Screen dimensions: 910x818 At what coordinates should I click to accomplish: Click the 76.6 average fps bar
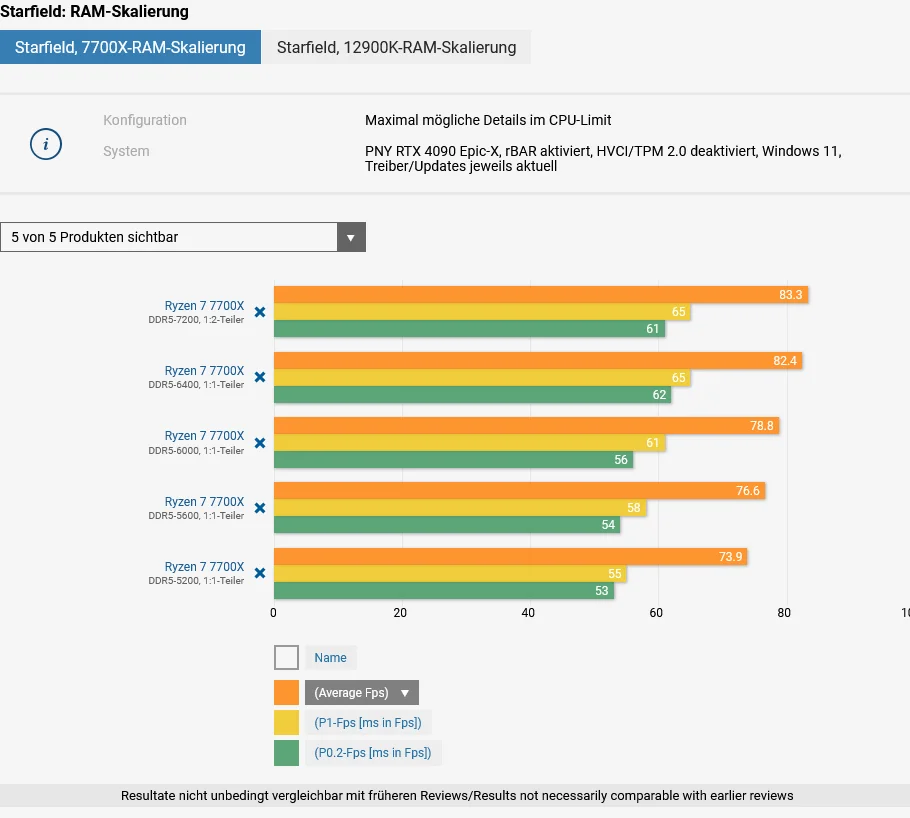tap(519, 491)
